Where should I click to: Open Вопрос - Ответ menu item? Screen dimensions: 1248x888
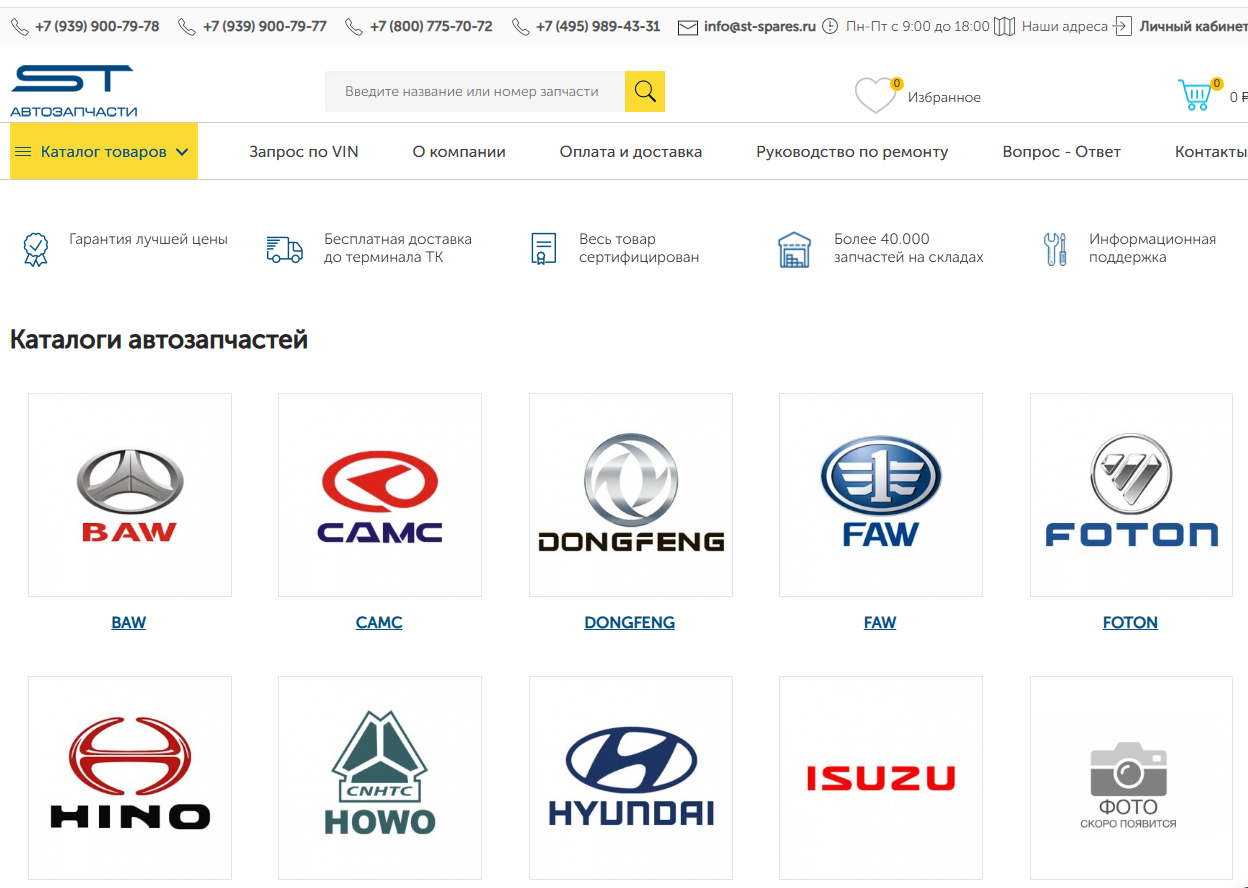[x=1062, y=152]
